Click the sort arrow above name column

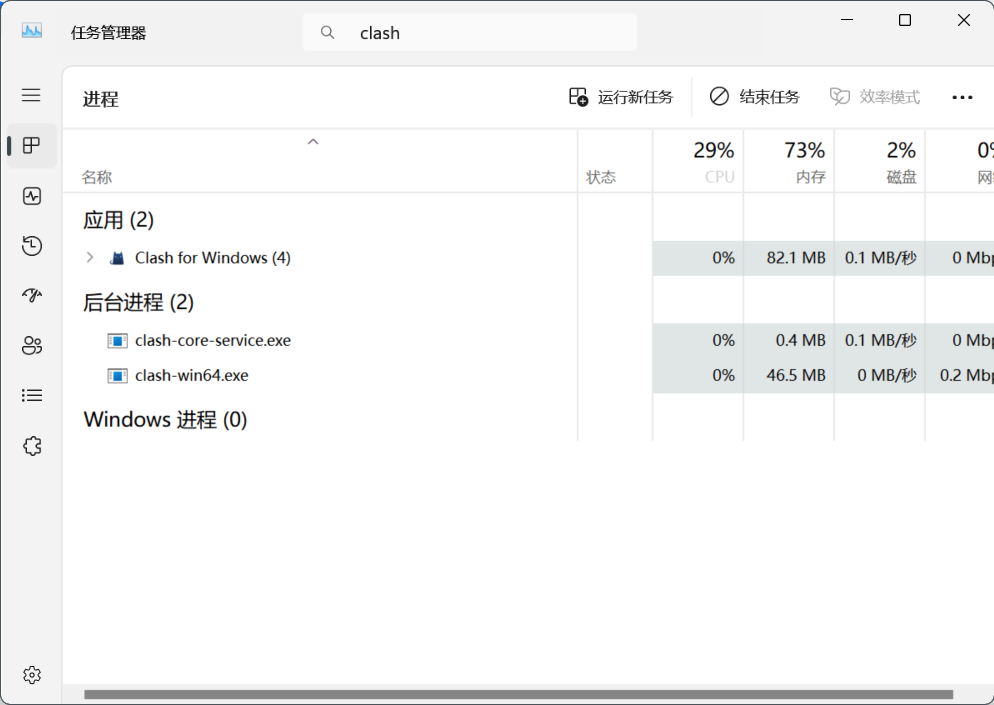point(313,142)
